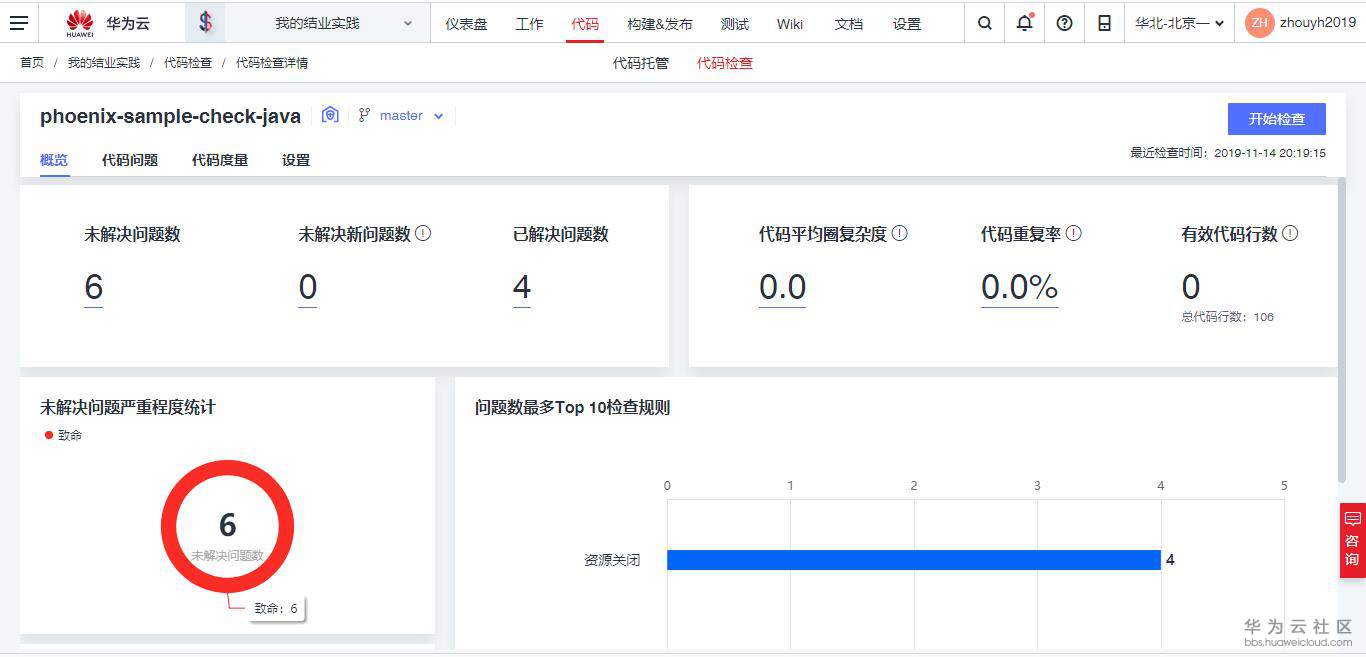Click the 资源关闭 rule label

tap(612, 560)
